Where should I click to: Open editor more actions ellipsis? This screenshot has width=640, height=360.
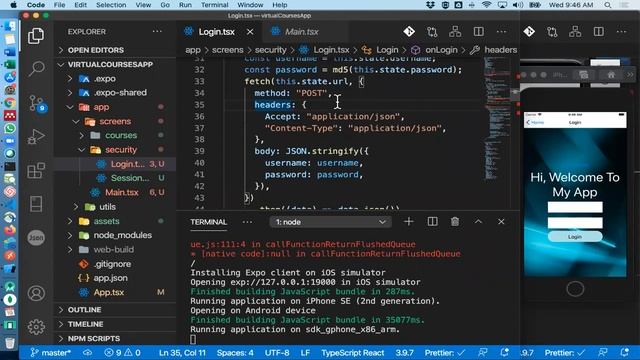(501, 31)
